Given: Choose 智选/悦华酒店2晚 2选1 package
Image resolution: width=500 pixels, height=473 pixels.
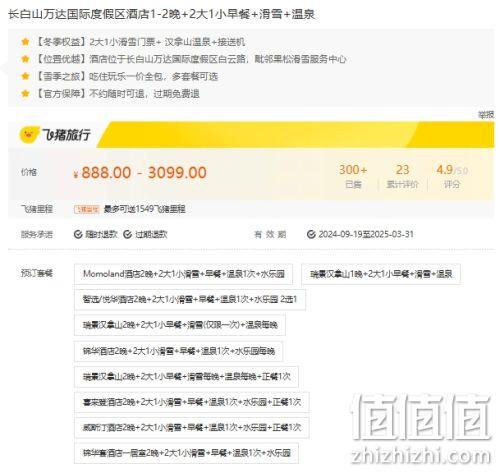Looking at the screenshot, I should coord(190,299).
